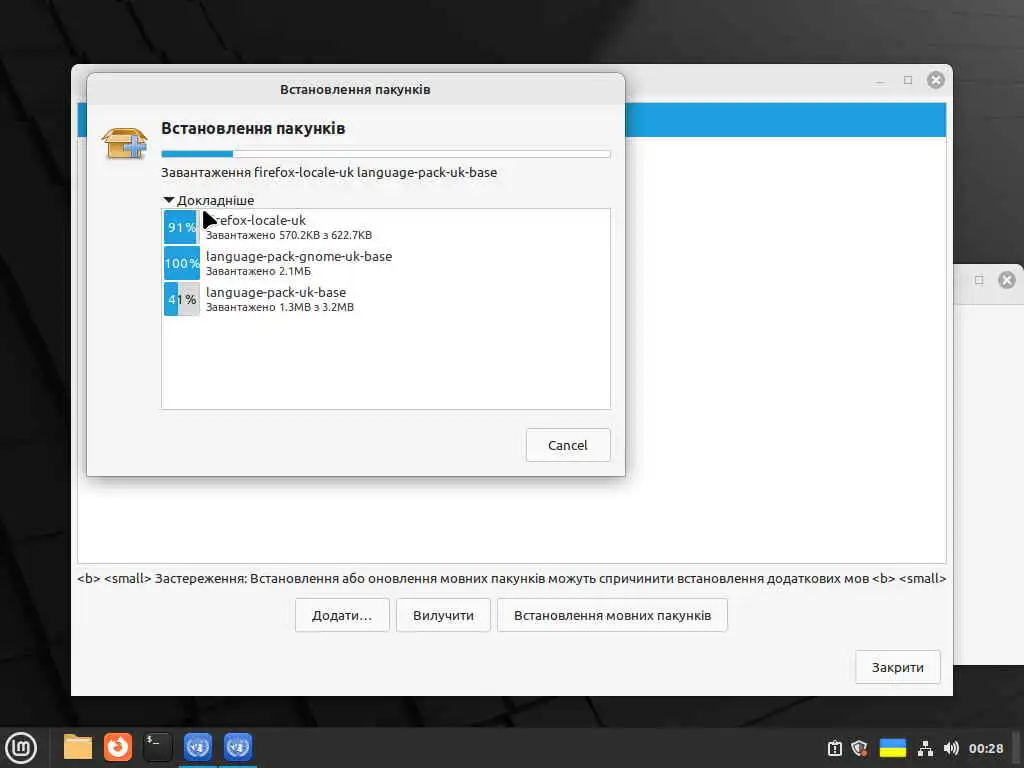The height and width of the screenshot is (768, 1024).
Task: Cancel the package installation
Action: click(x=568, y=445)
